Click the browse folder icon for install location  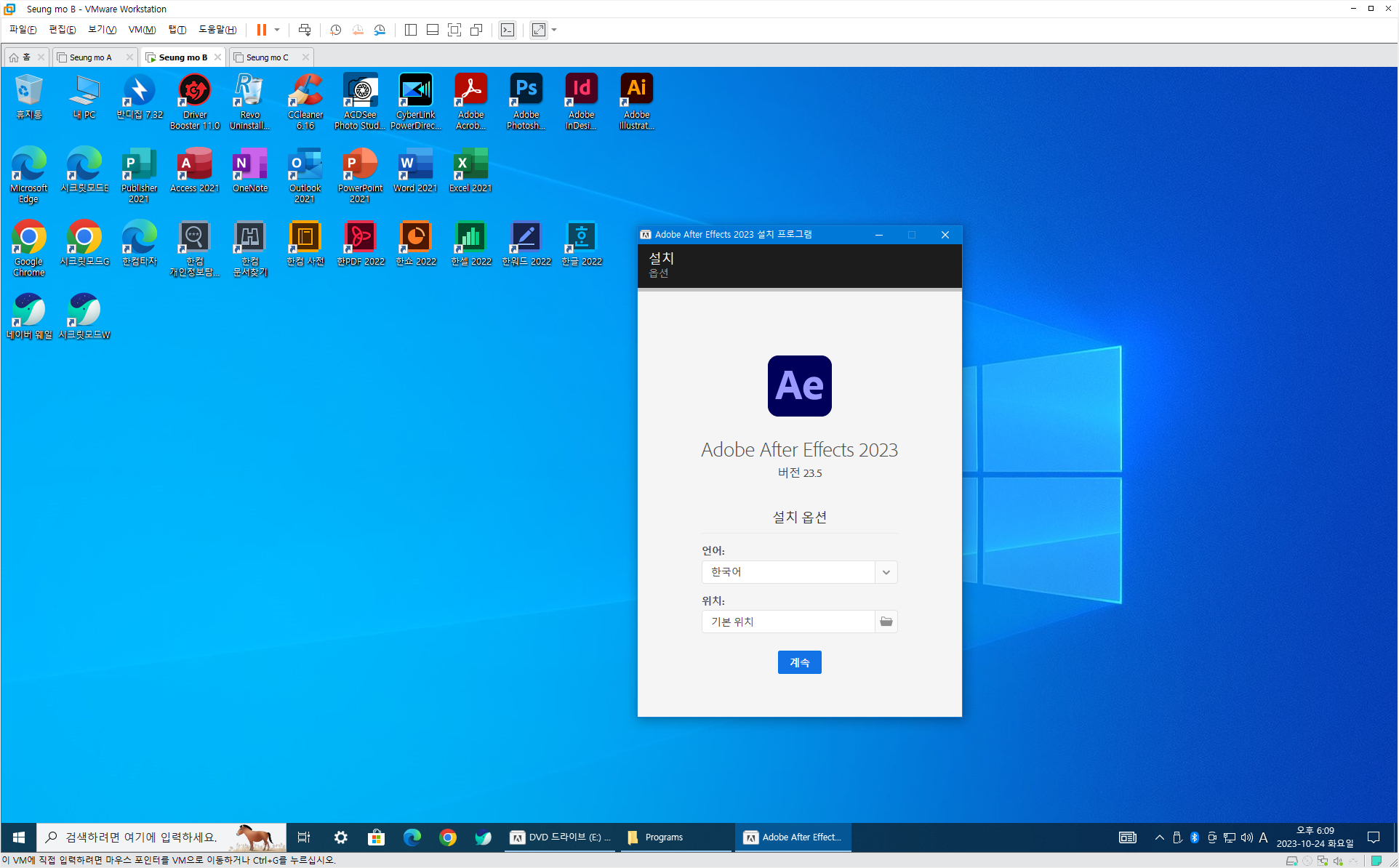886,622
